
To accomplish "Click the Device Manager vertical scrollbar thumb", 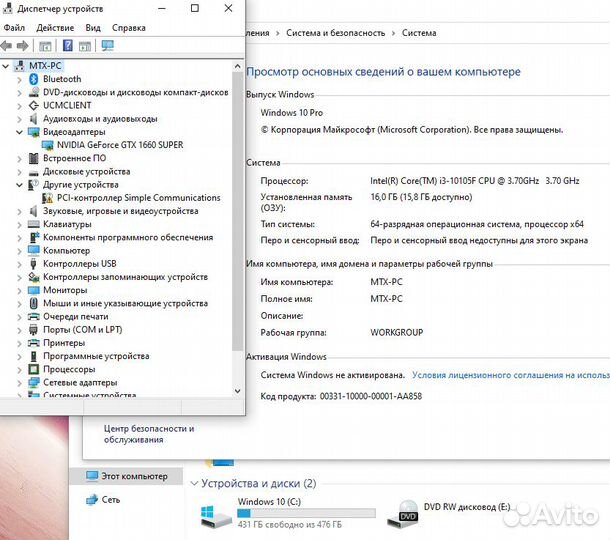I will click(238, 211).
